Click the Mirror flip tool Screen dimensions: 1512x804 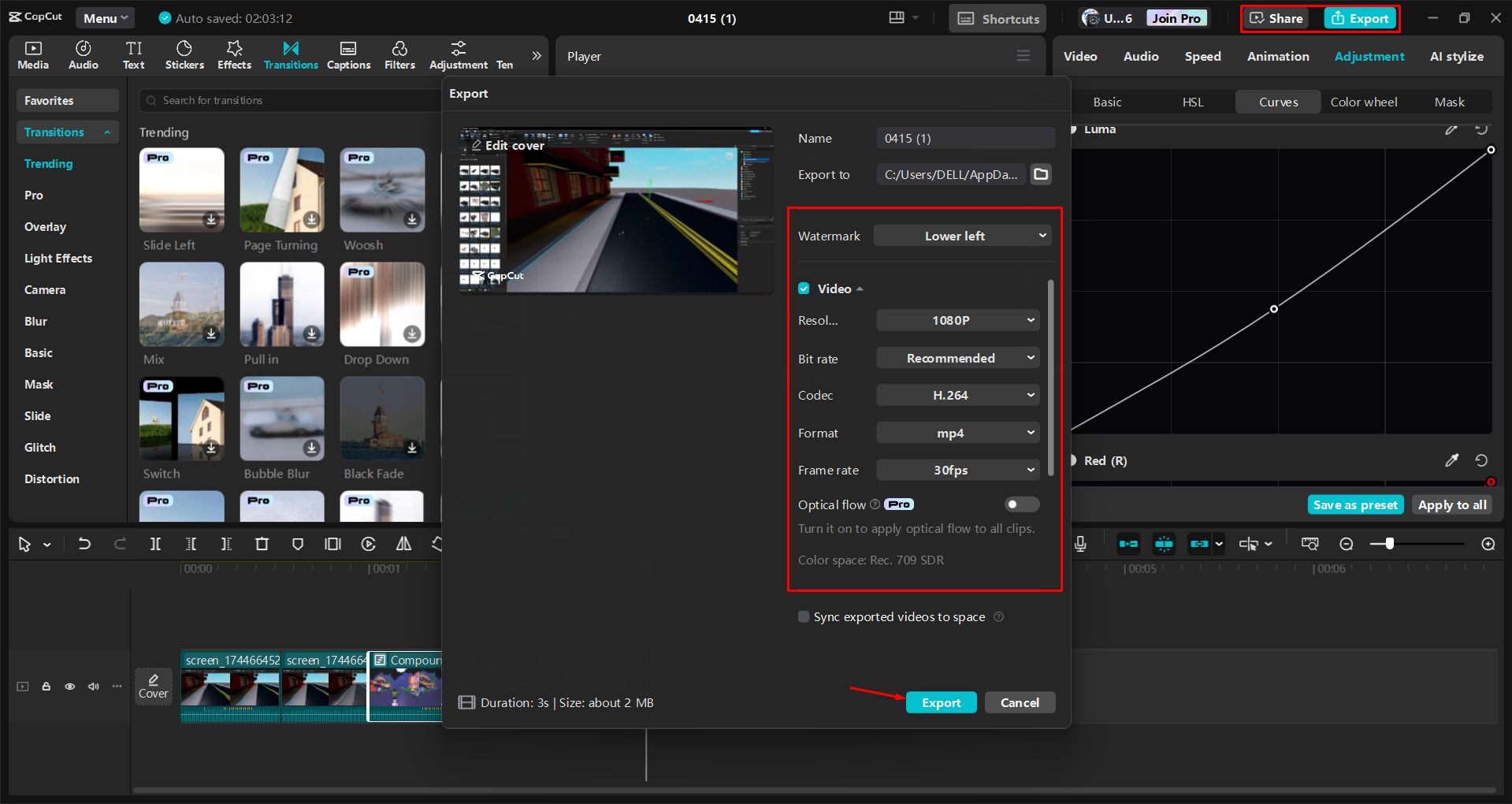click(403, 544)
